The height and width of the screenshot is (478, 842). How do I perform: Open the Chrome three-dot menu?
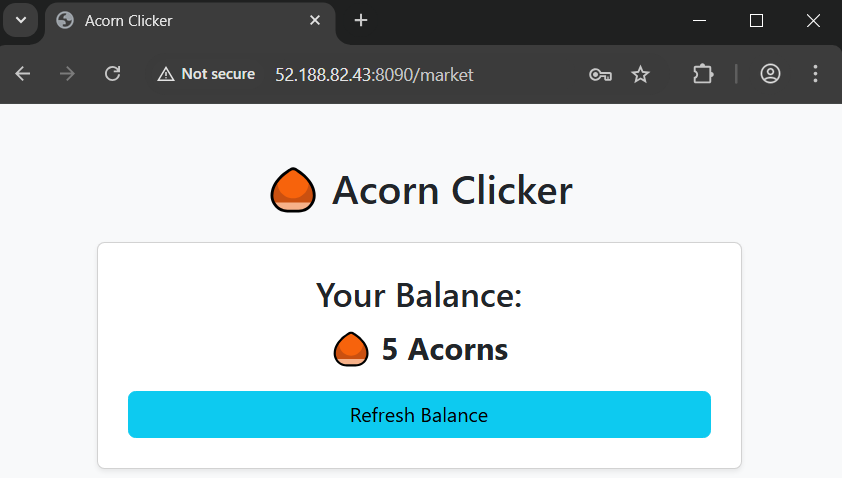816,74
